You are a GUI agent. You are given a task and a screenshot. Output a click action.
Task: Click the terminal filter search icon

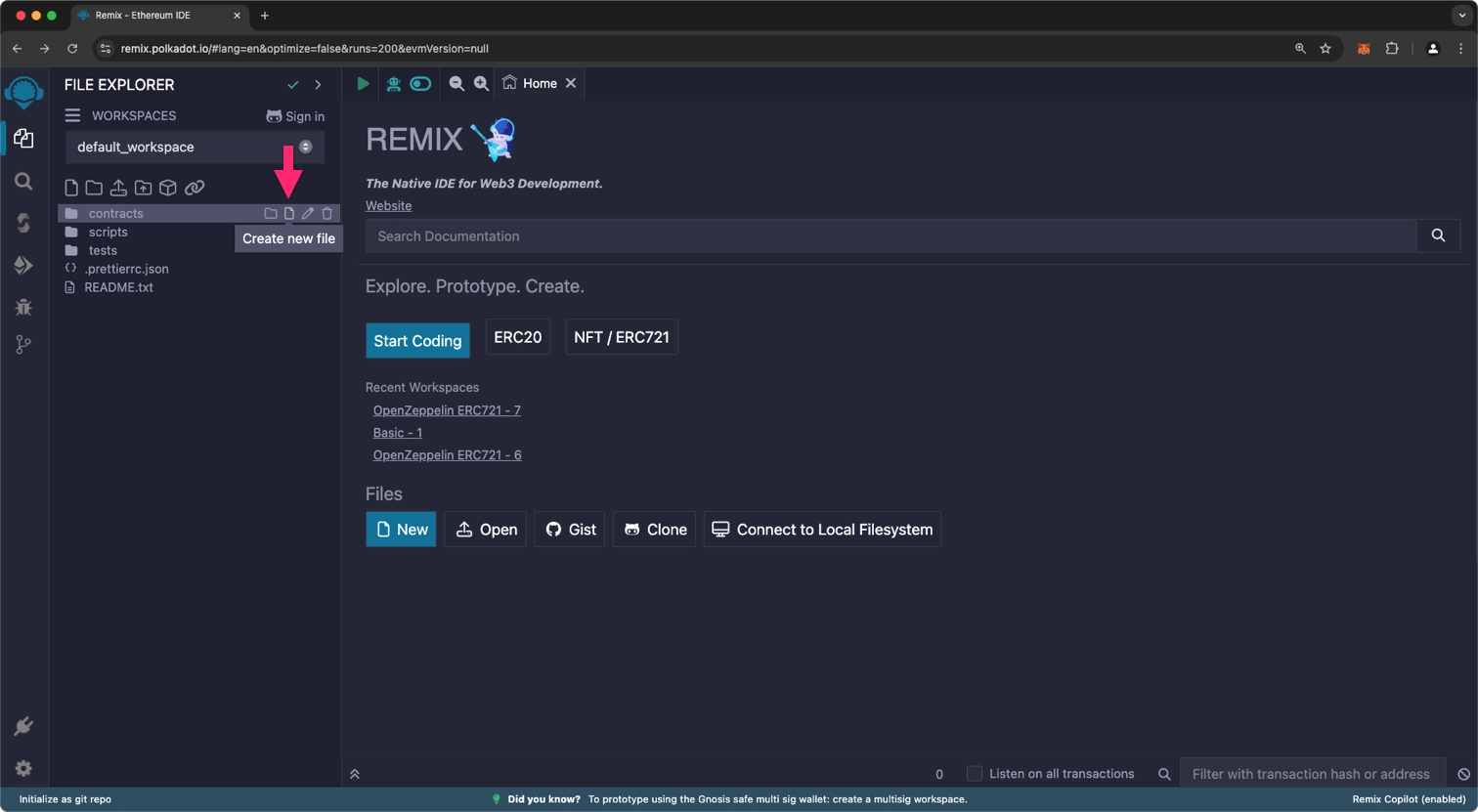[1164, 774]
